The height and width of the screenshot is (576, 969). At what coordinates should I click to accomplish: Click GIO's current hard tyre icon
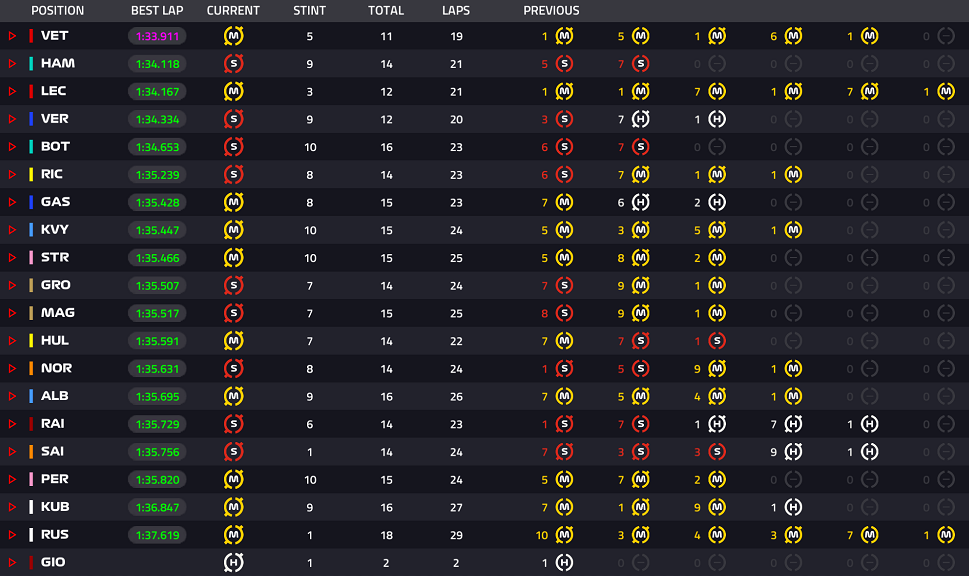coord(234,562)
